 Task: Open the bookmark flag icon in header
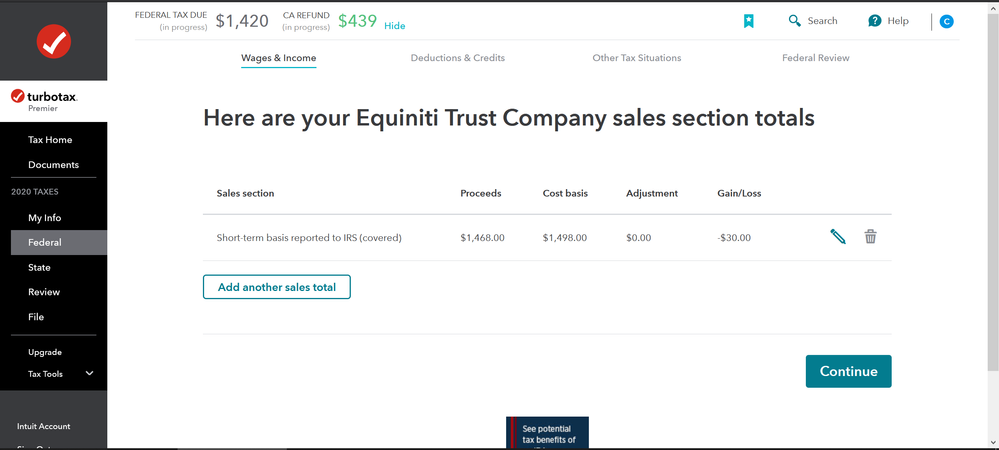click(749, 21)
